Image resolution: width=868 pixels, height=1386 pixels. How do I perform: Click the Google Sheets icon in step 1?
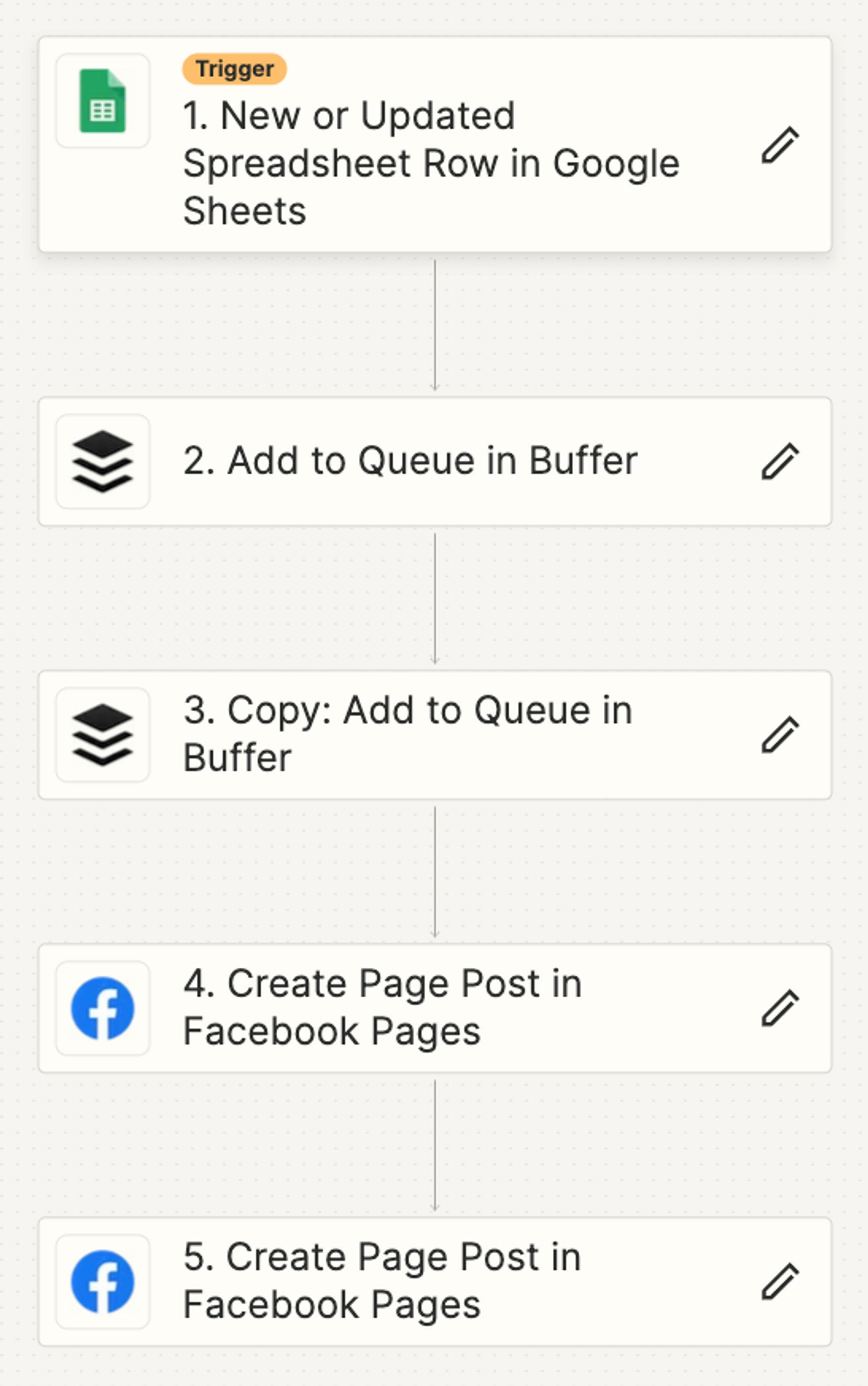point(103,101)
